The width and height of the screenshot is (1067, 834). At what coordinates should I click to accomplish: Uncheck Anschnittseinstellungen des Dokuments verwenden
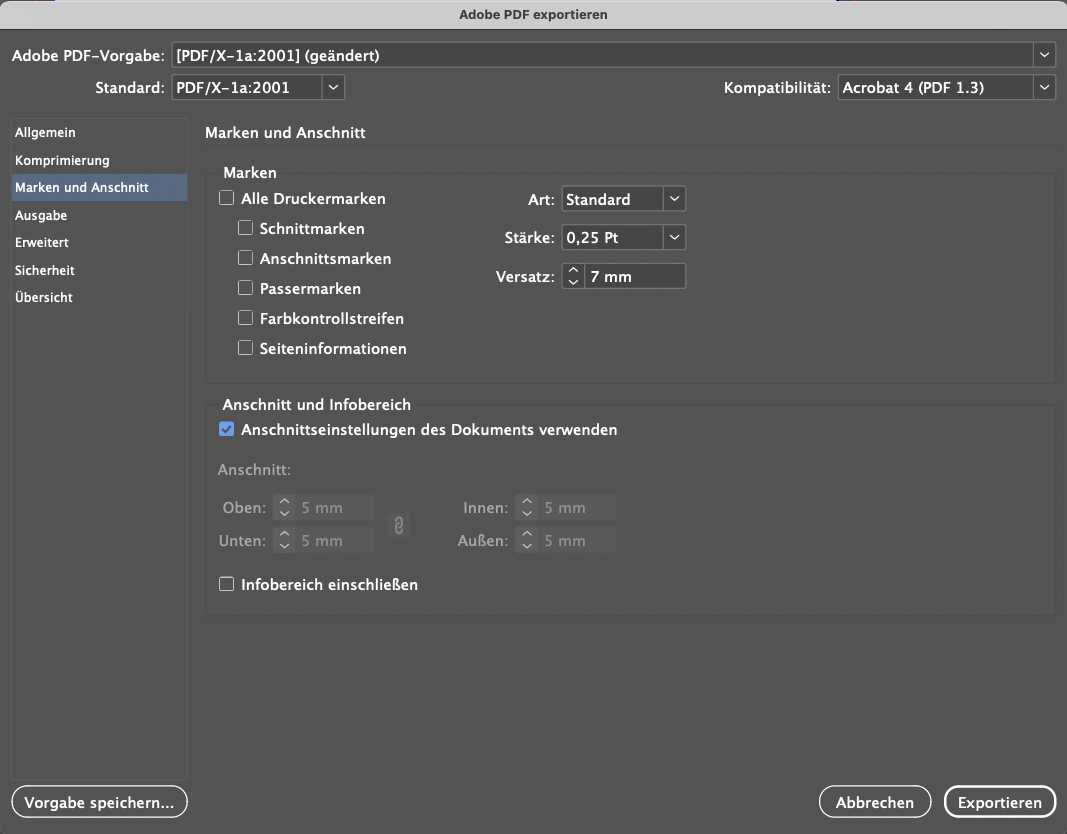click(x=227, y=429)
